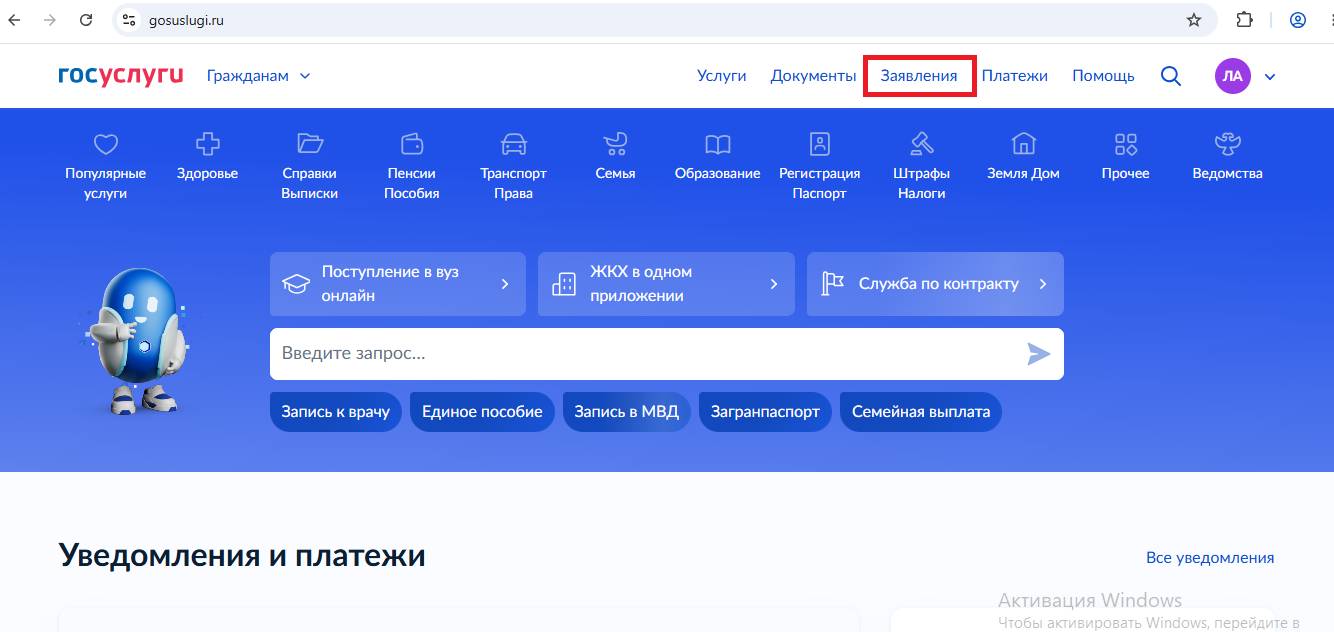Open Справки Выписки category icon
1334x632 pixels.
(310, 144)
